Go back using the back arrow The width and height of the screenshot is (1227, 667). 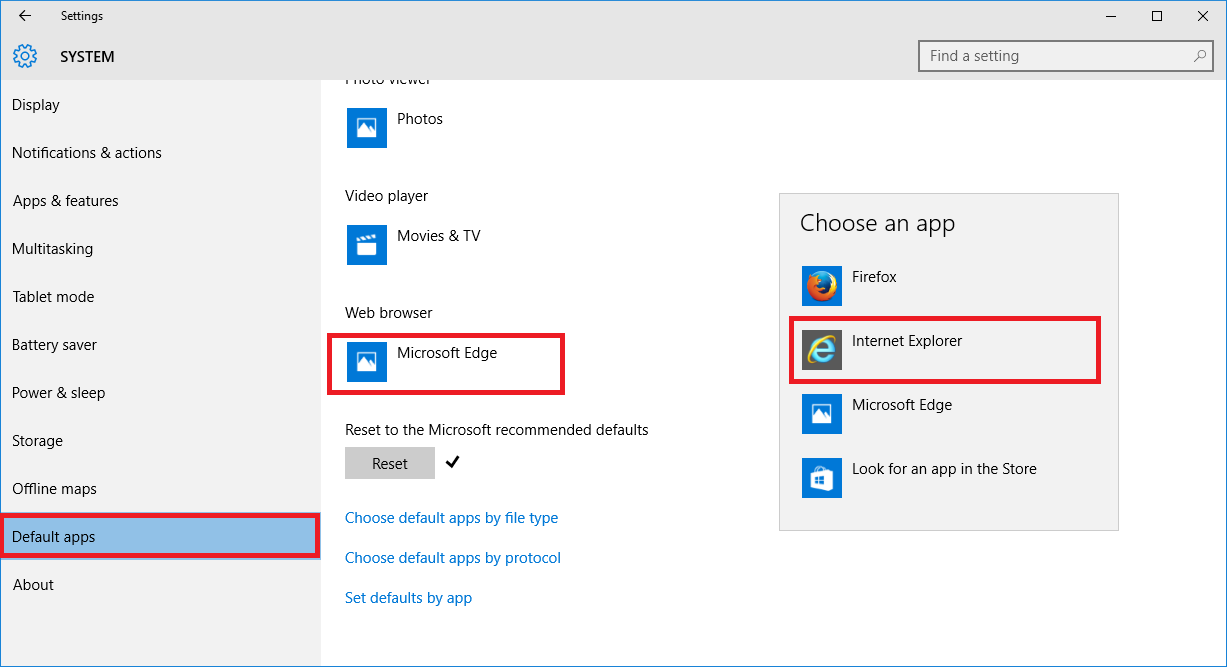(25, 16)
